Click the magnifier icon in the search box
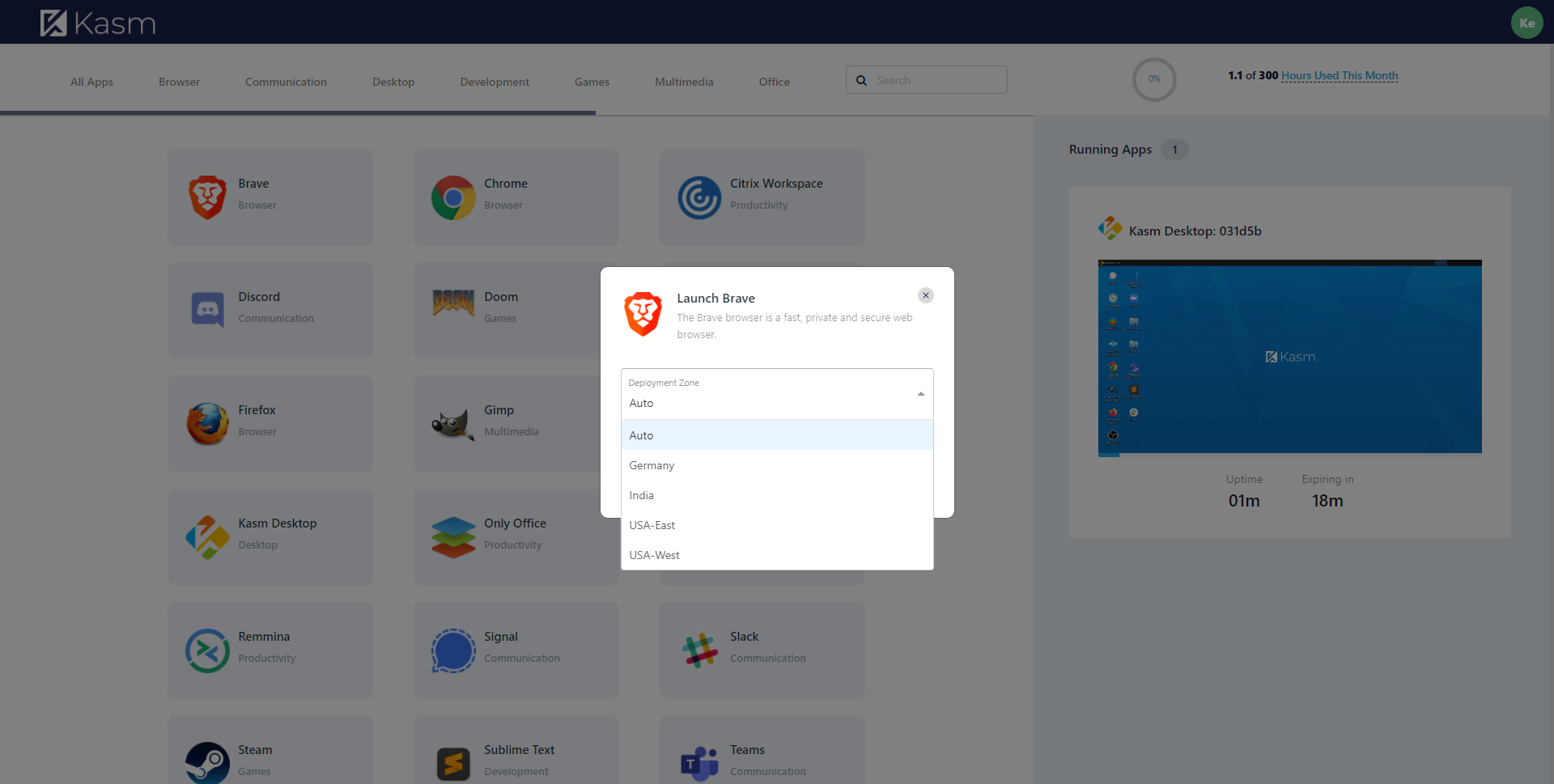 click(861, 80)
